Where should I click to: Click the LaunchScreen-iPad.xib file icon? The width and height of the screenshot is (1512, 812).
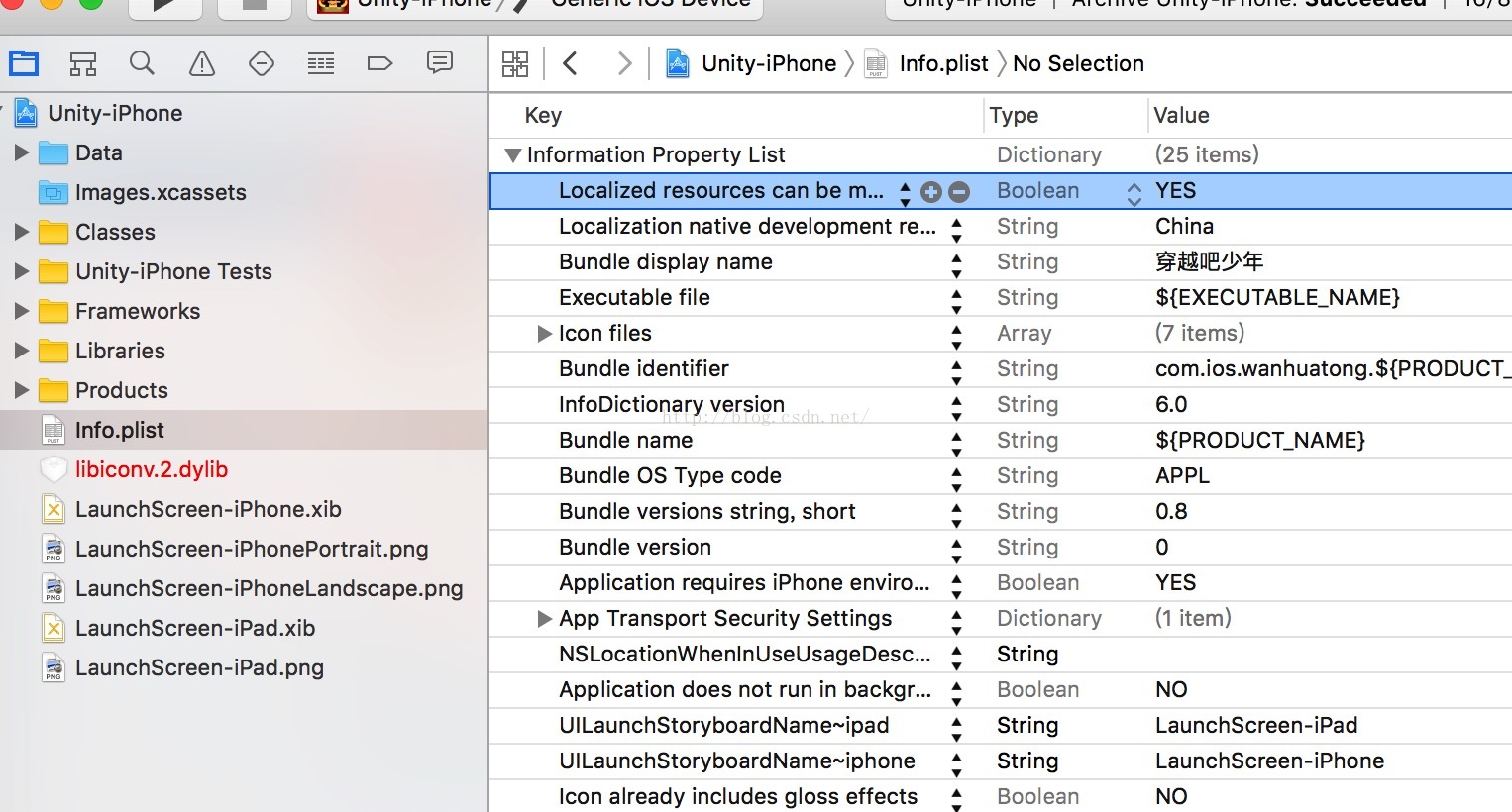click(x=54, y=628)
